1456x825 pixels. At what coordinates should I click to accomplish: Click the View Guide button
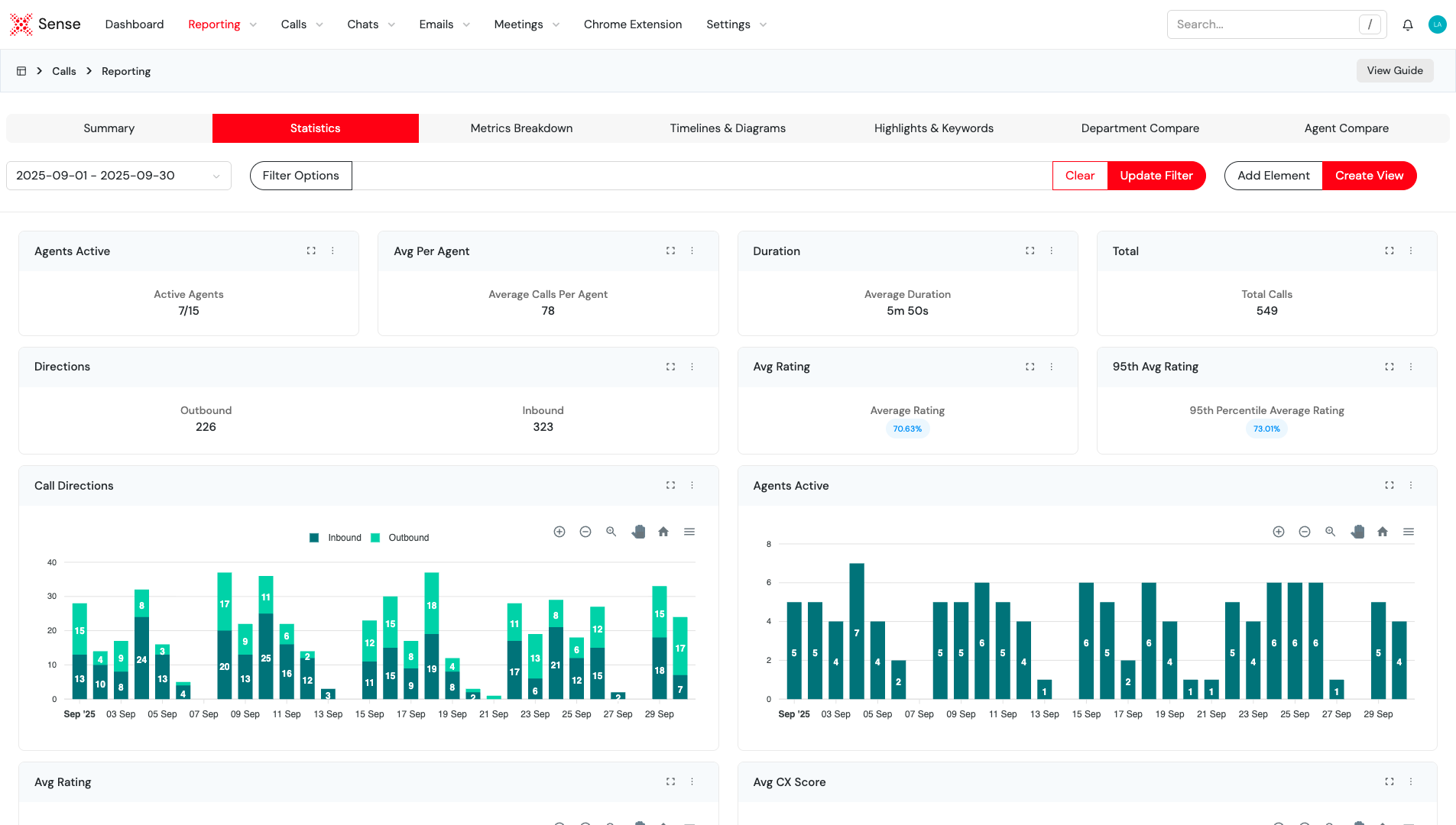(1395, 70)
